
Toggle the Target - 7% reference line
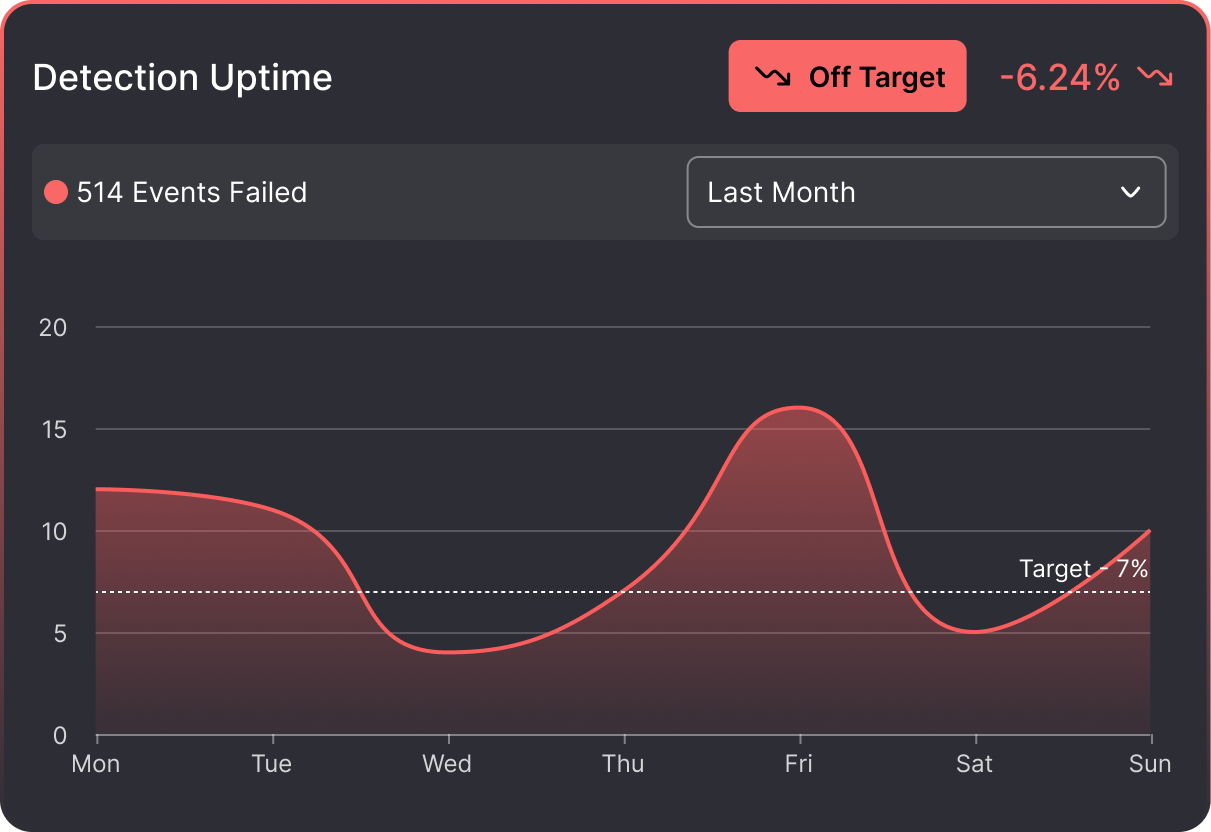pos(1083,568)
